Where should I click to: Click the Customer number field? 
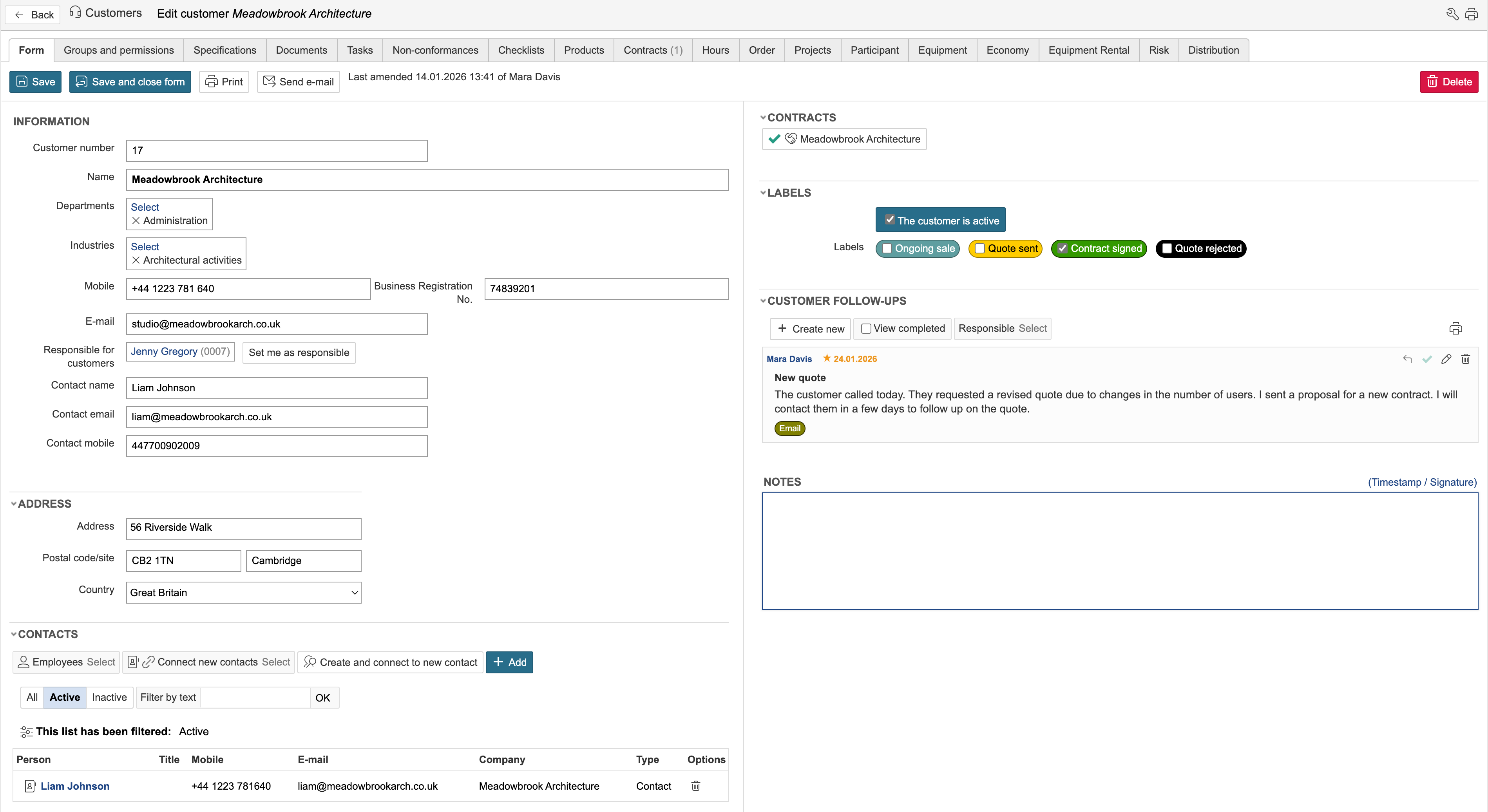pos(277,151)
